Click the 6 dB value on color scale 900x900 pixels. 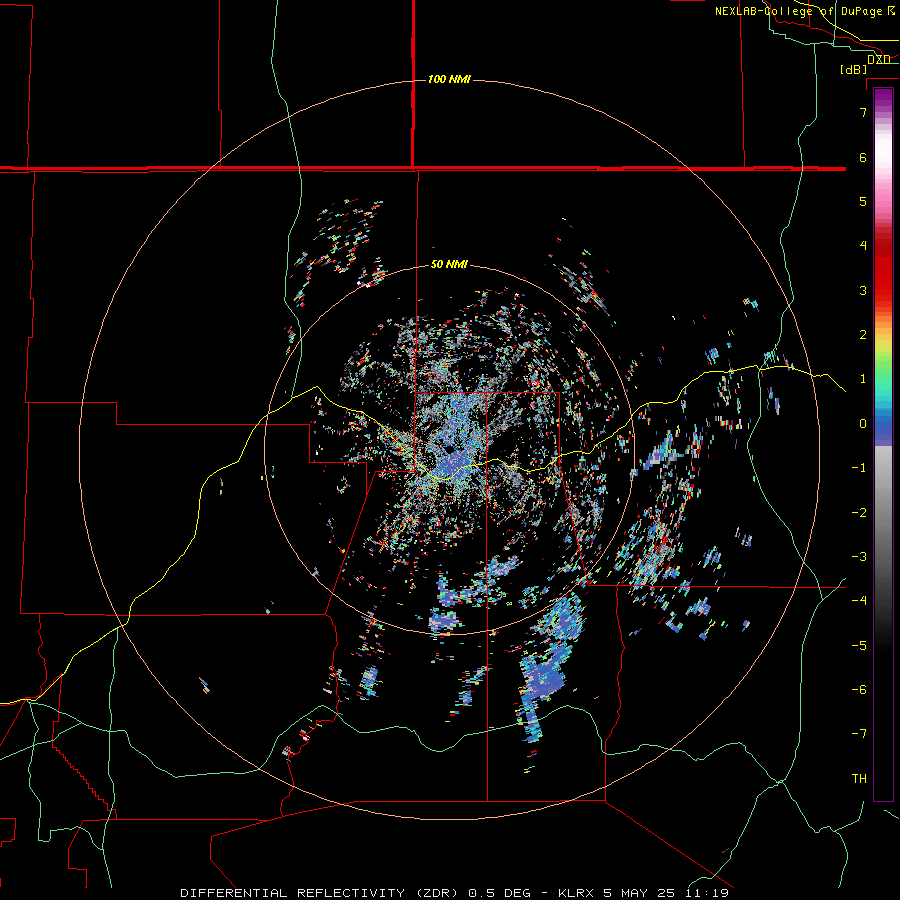pyautogui.click(x=863, y=157)
